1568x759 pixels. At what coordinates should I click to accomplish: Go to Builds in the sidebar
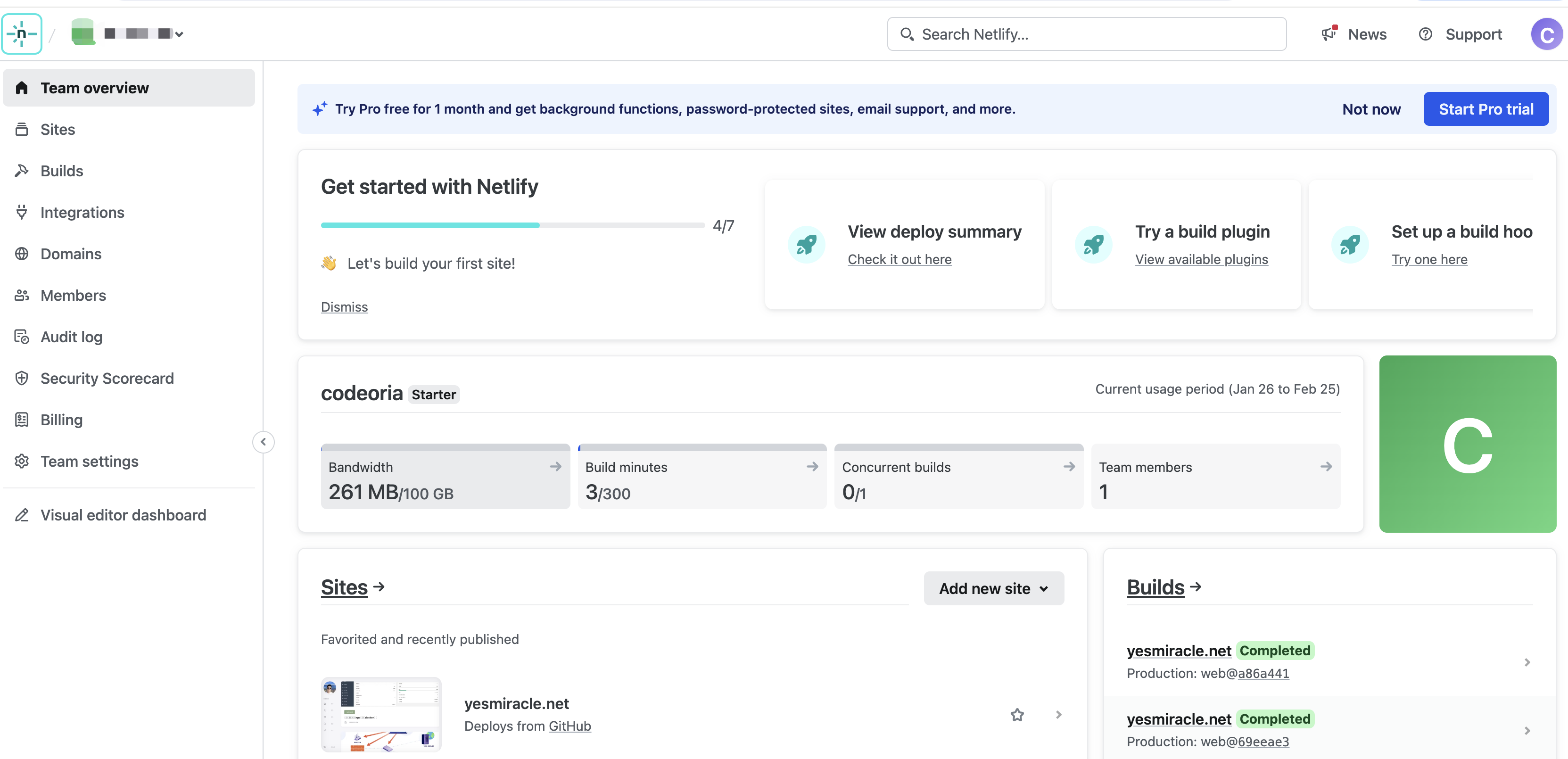(61, 171)
